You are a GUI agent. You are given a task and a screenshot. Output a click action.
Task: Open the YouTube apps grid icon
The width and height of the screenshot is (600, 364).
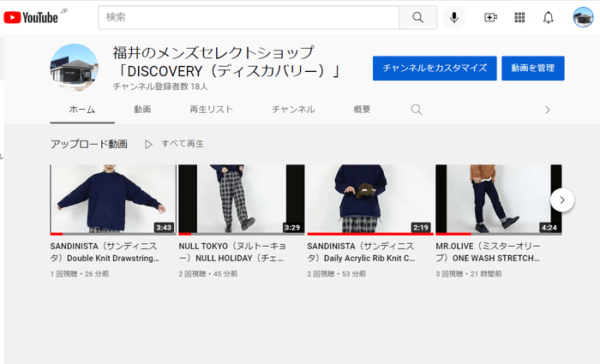pyautogui.click(x=520, y=17)
